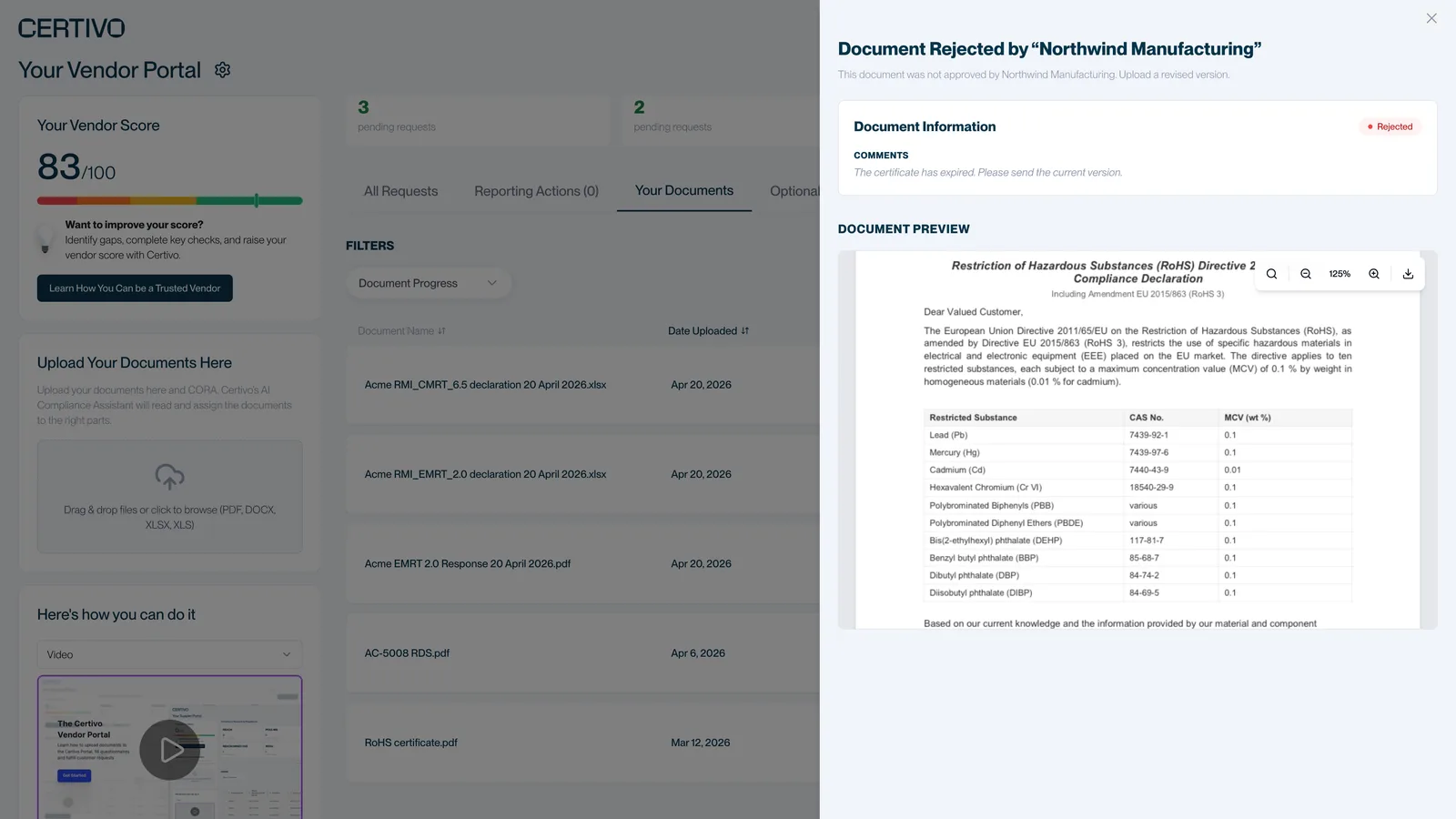Viewport: 1456px width, 819px height.
Task: Open portal settings gear icon
Action: click(222, 70)
